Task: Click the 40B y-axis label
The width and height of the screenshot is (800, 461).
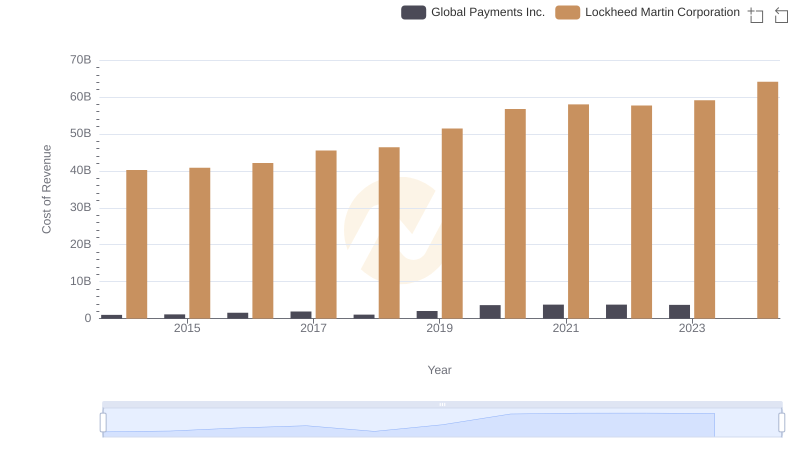Action: click(x=81, y=170)
